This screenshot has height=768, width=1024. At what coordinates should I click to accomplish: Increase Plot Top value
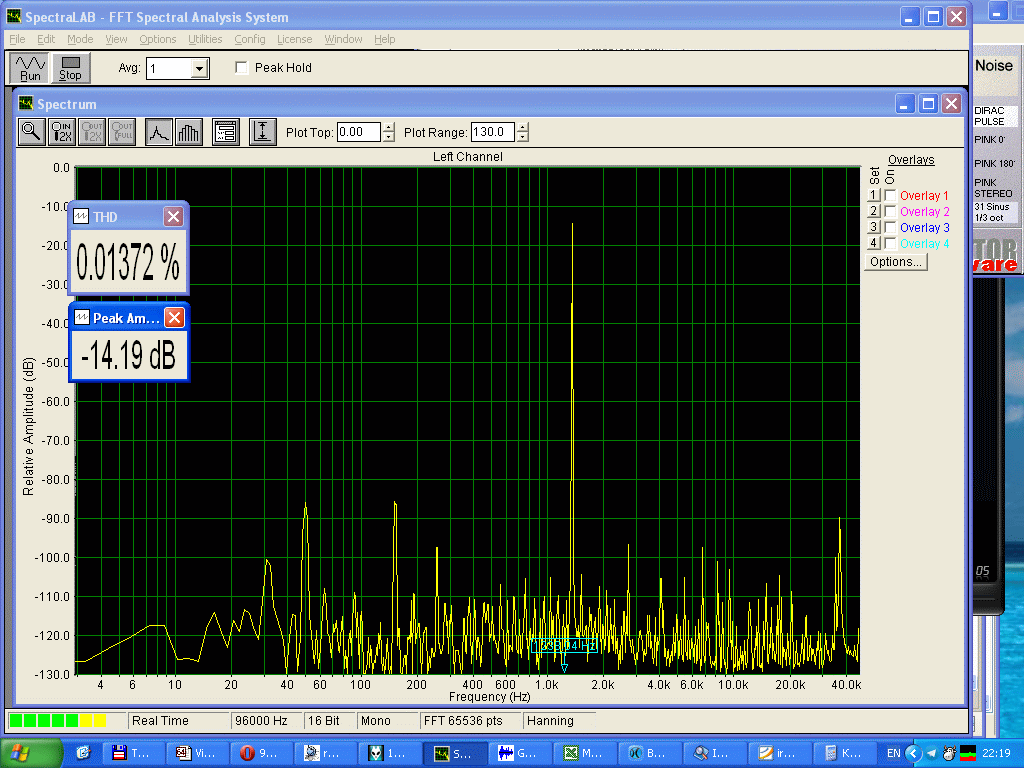coord(389,127)
